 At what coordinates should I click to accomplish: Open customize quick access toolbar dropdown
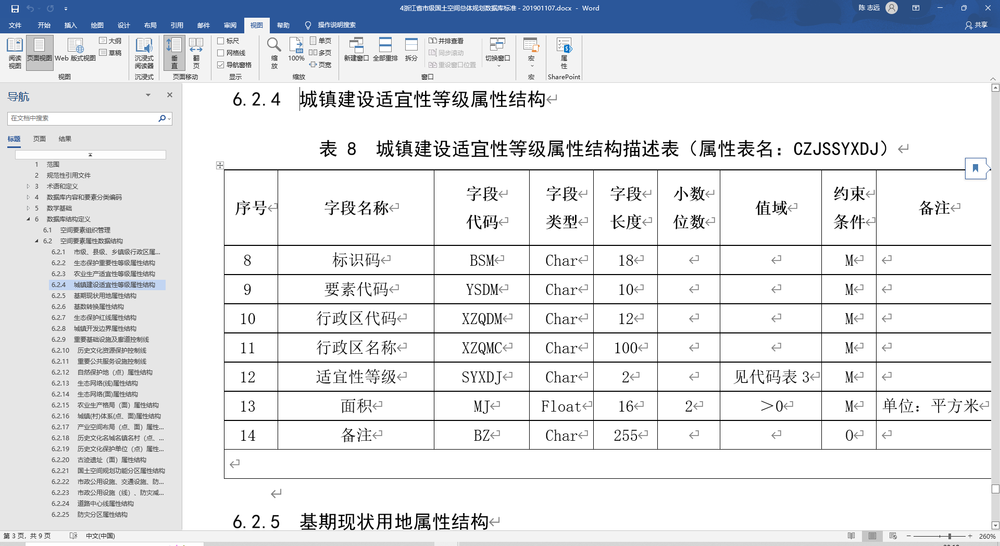point(66,8)
